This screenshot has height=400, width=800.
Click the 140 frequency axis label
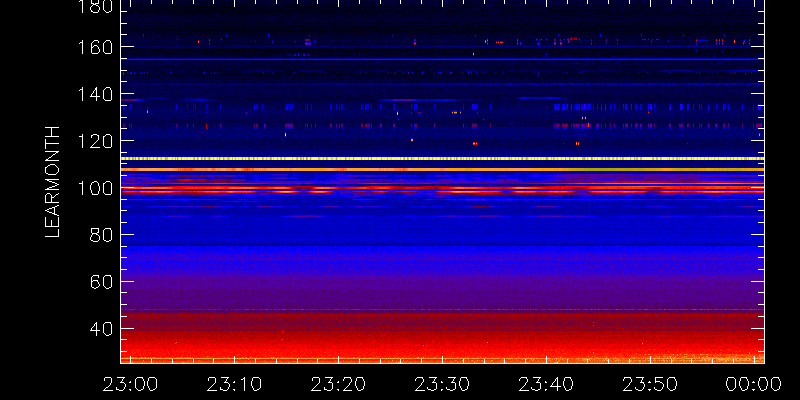(95, 94)
